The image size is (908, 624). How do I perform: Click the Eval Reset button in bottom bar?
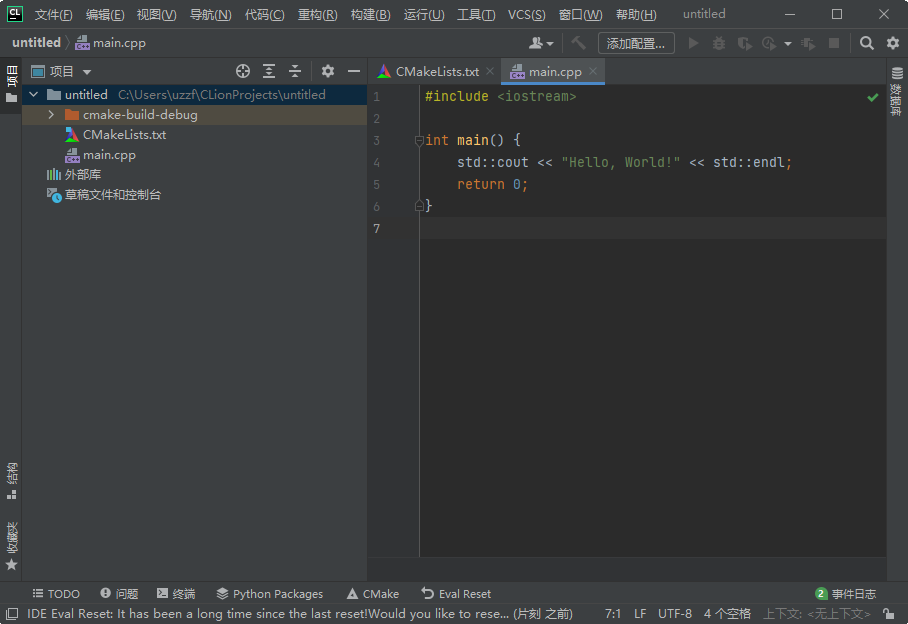click(x=456, y=594)
